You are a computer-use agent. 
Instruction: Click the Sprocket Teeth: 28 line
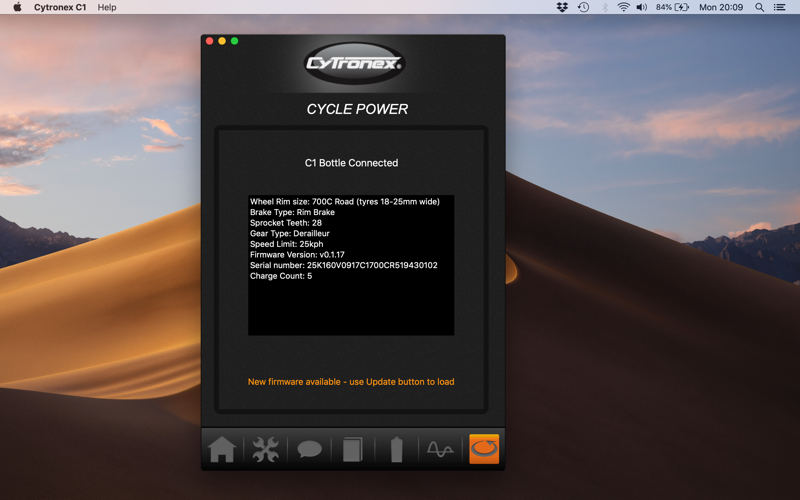coord(286,223)
